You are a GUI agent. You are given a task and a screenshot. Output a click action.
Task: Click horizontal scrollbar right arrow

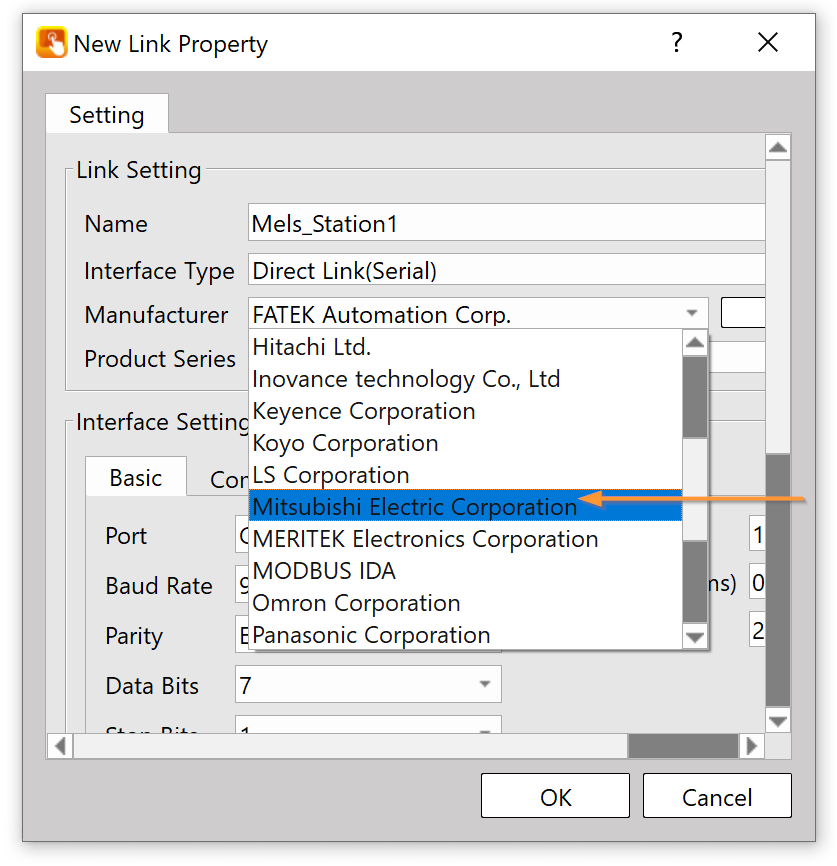(752, 745)
